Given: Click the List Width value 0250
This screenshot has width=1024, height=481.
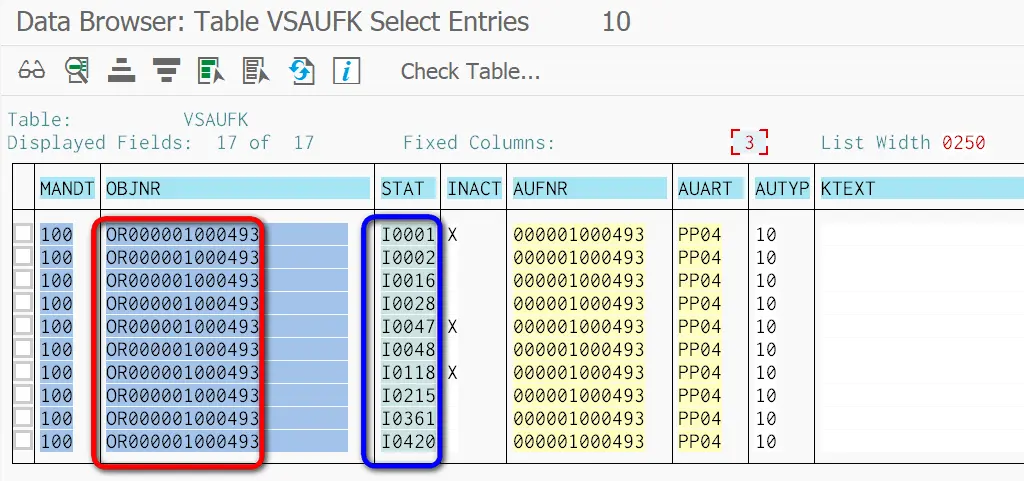Looking at the screenshot, I should pos(963,142).
